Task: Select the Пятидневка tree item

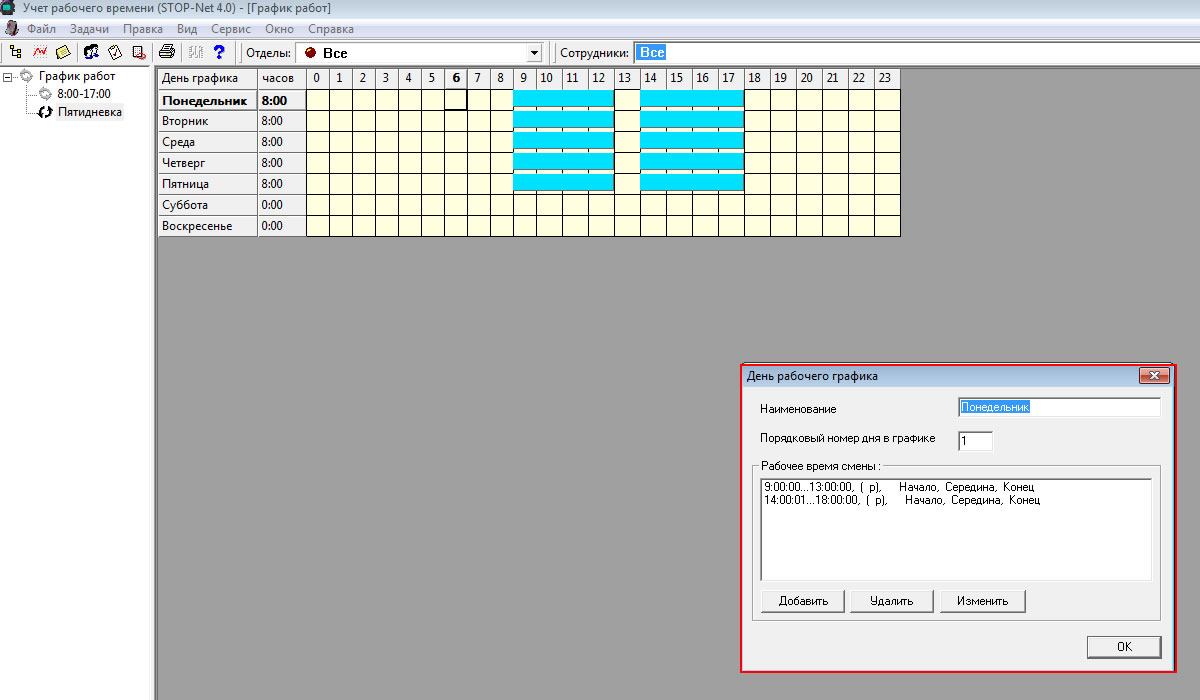Action: coord(89,112)
